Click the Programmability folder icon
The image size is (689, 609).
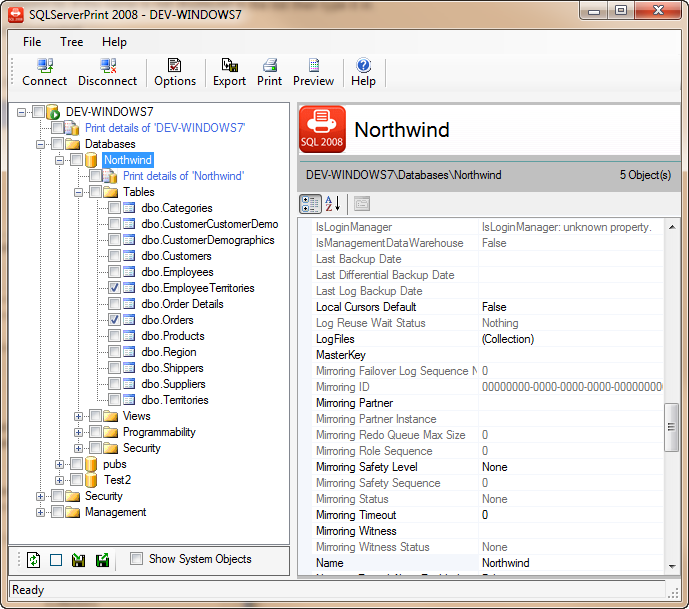coord(110,432)
